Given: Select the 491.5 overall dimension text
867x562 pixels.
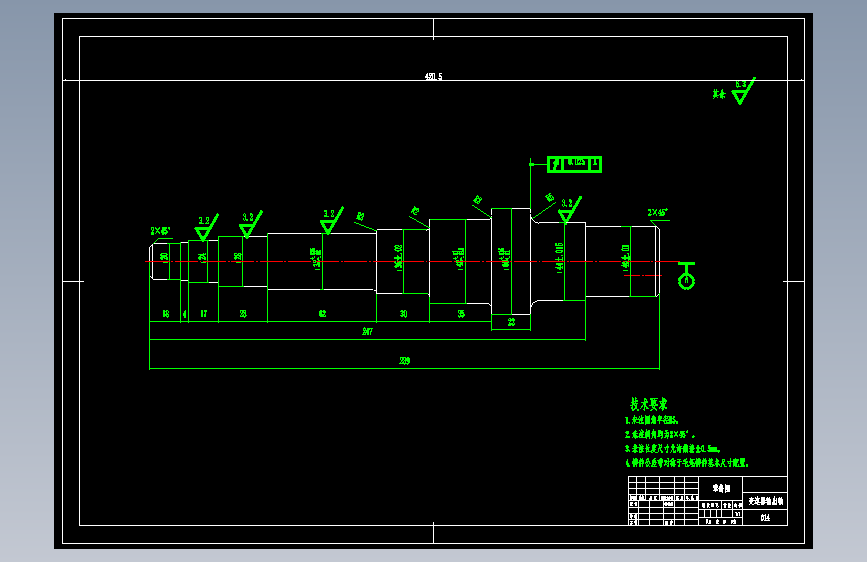Looking at the screenshot, I should (x=433, y=76).
